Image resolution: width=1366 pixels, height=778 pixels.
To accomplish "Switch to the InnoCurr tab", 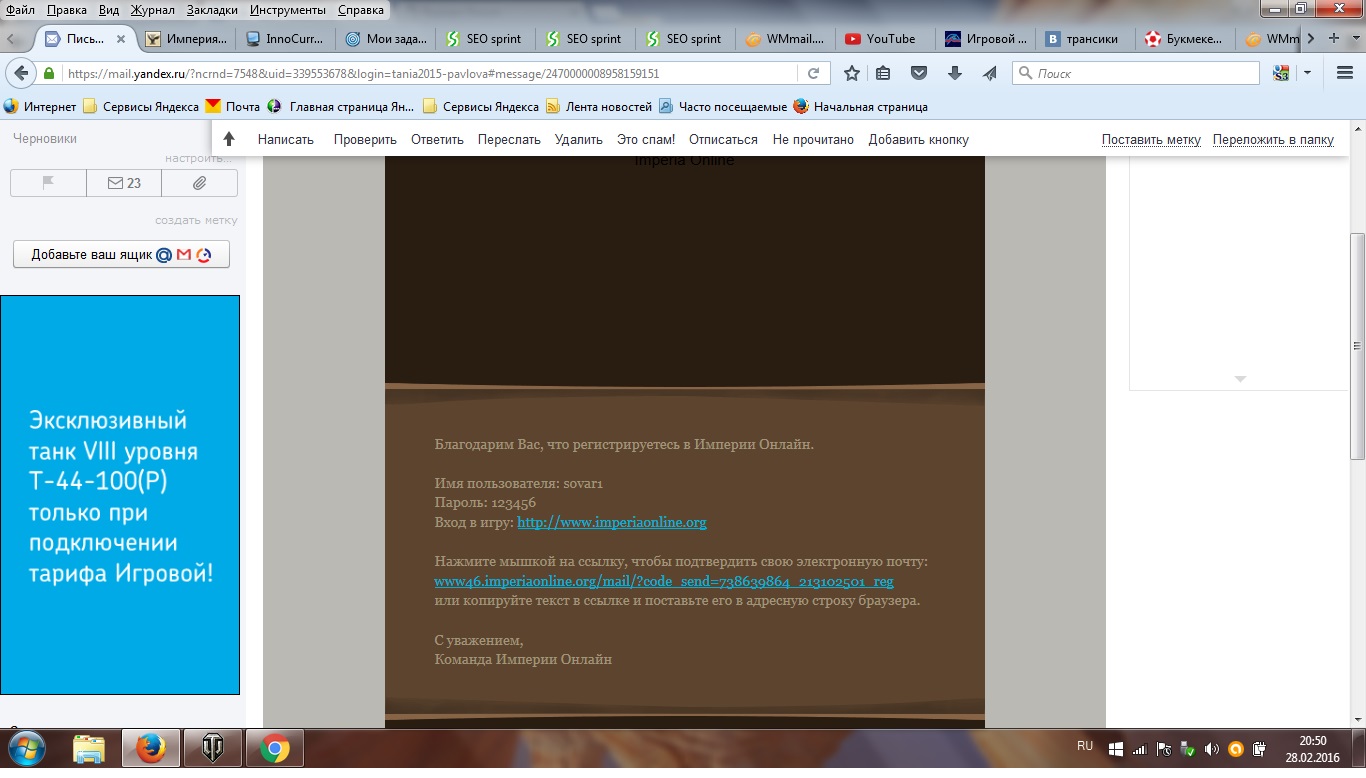I will point(287,39).
